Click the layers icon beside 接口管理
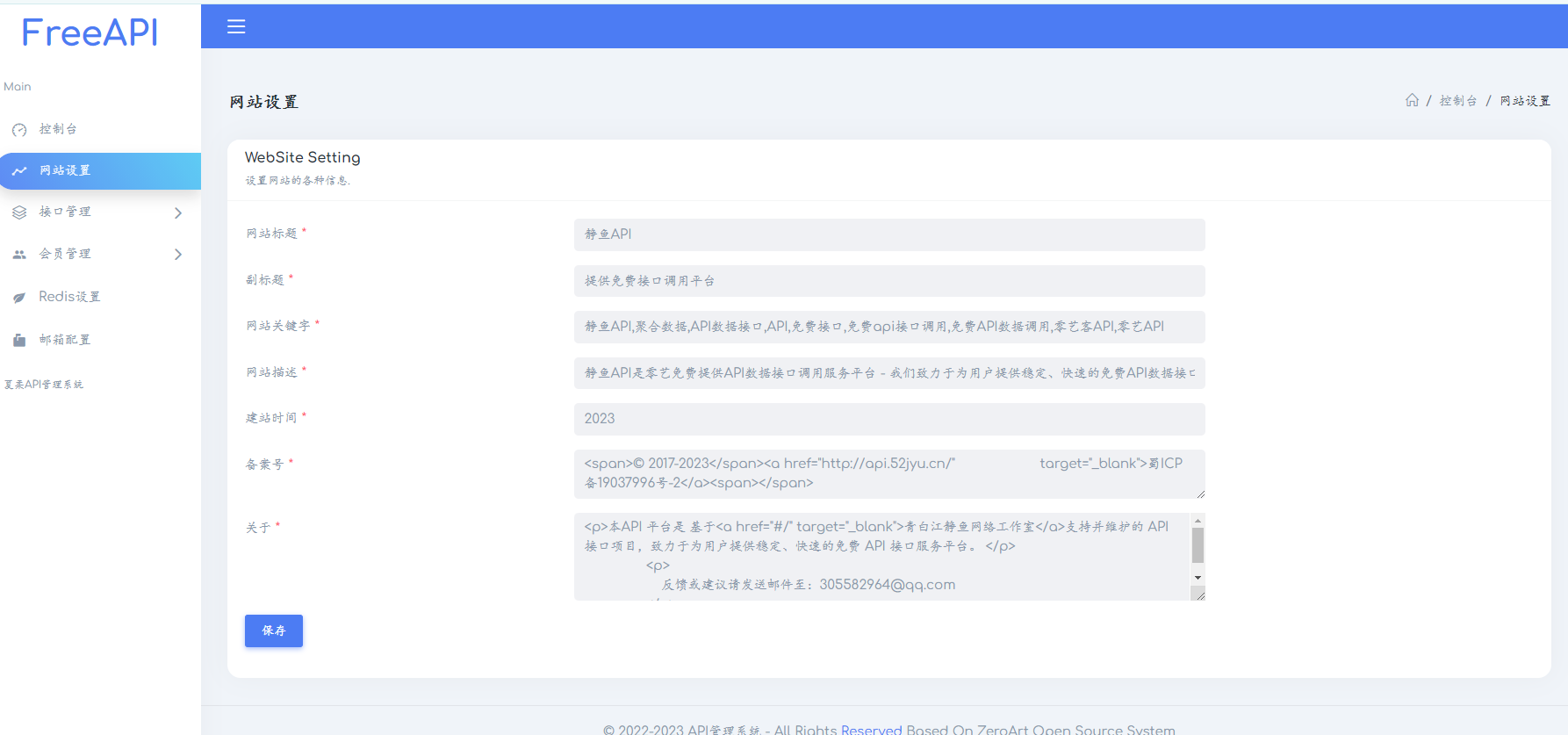The width and height of the screenshot is (1568, 735). click(19, 213)
